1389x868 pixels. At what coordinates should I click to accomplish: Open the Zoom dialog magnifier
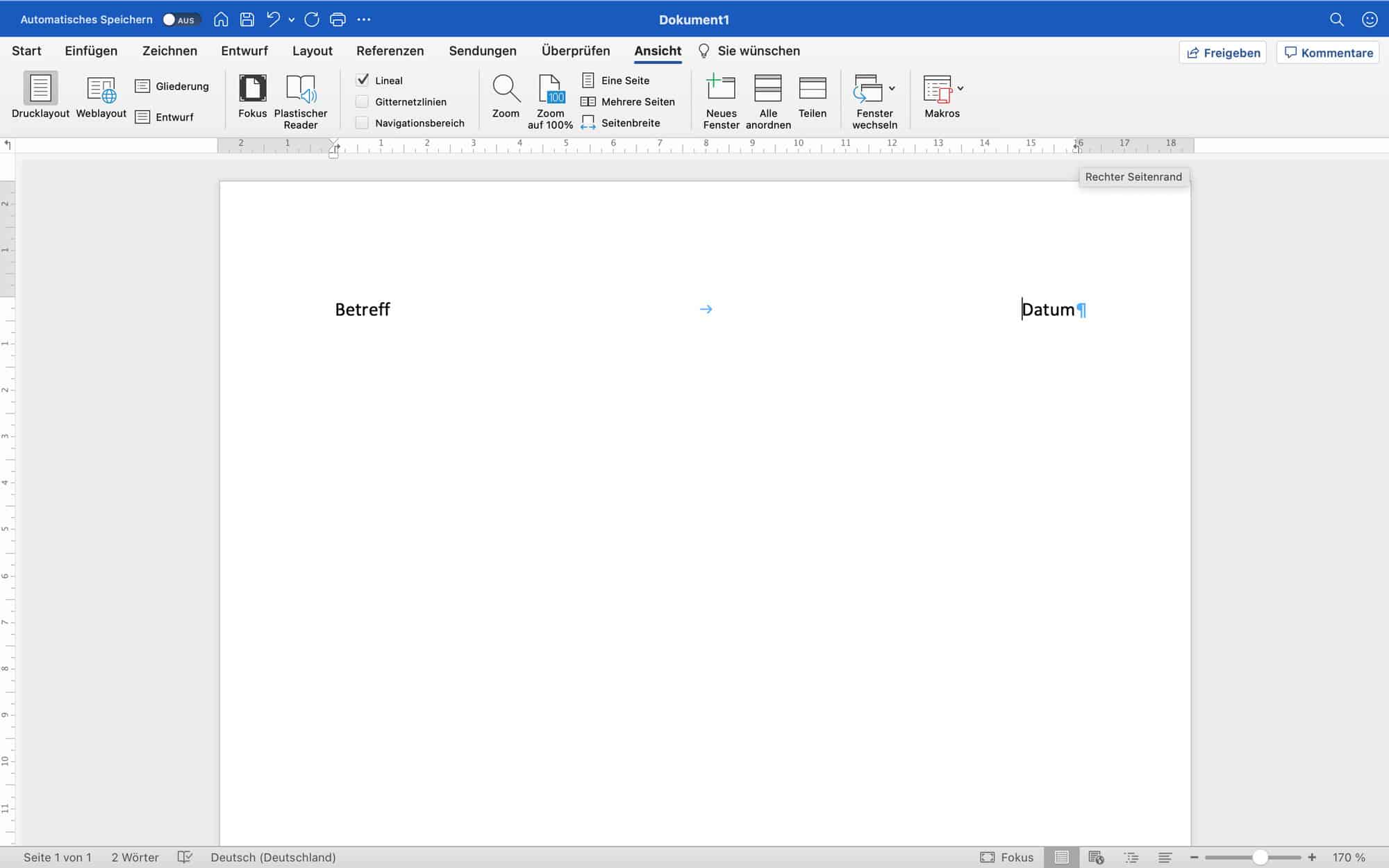(506, 96)
